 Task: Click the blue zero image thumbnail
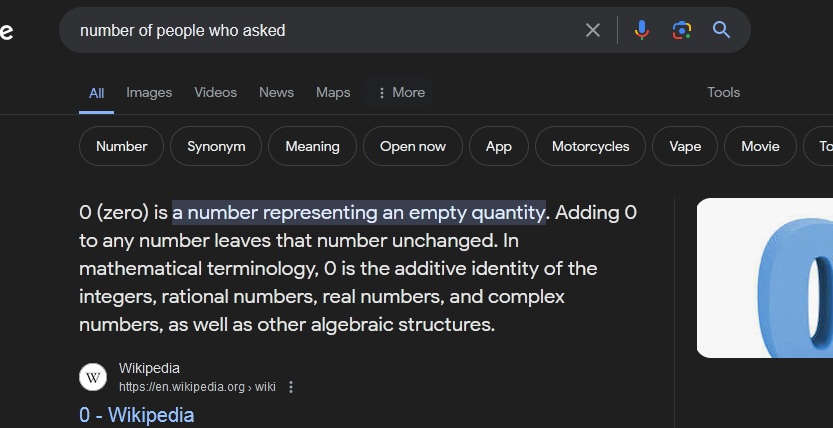pos(765,278)
